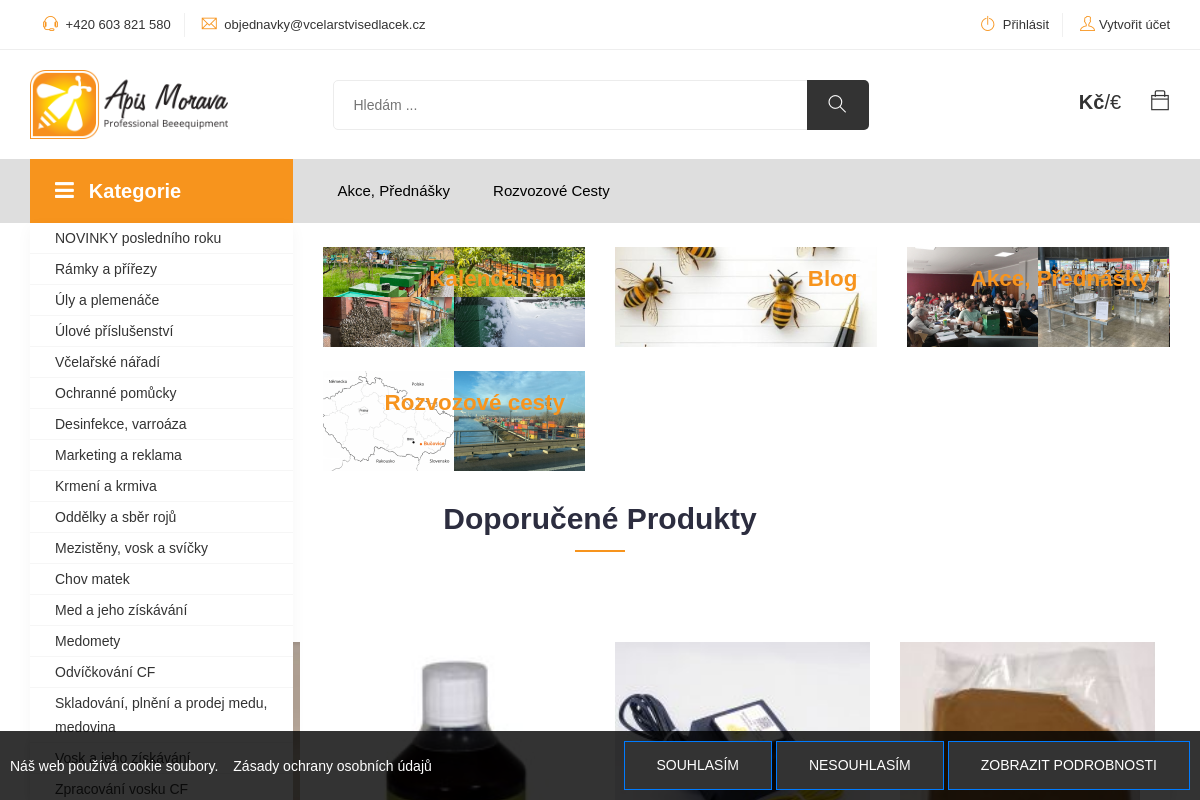The image size is (1200, 800).
Task: Click the Apis Morava bee logo
Action: click(130, 104)
